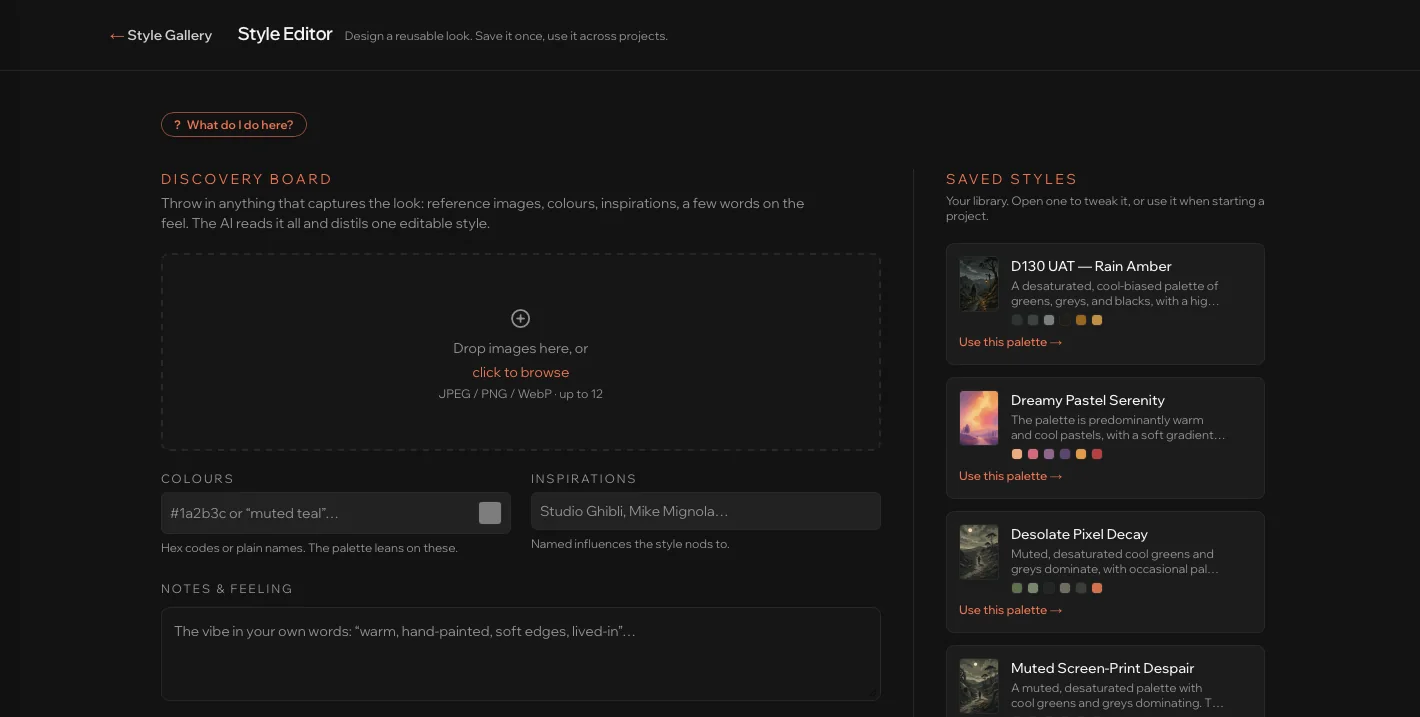Click 'JPEG / PNG / WebP · up to 12' text
This screenshot has width=1420, height=717.
point(520,394)
